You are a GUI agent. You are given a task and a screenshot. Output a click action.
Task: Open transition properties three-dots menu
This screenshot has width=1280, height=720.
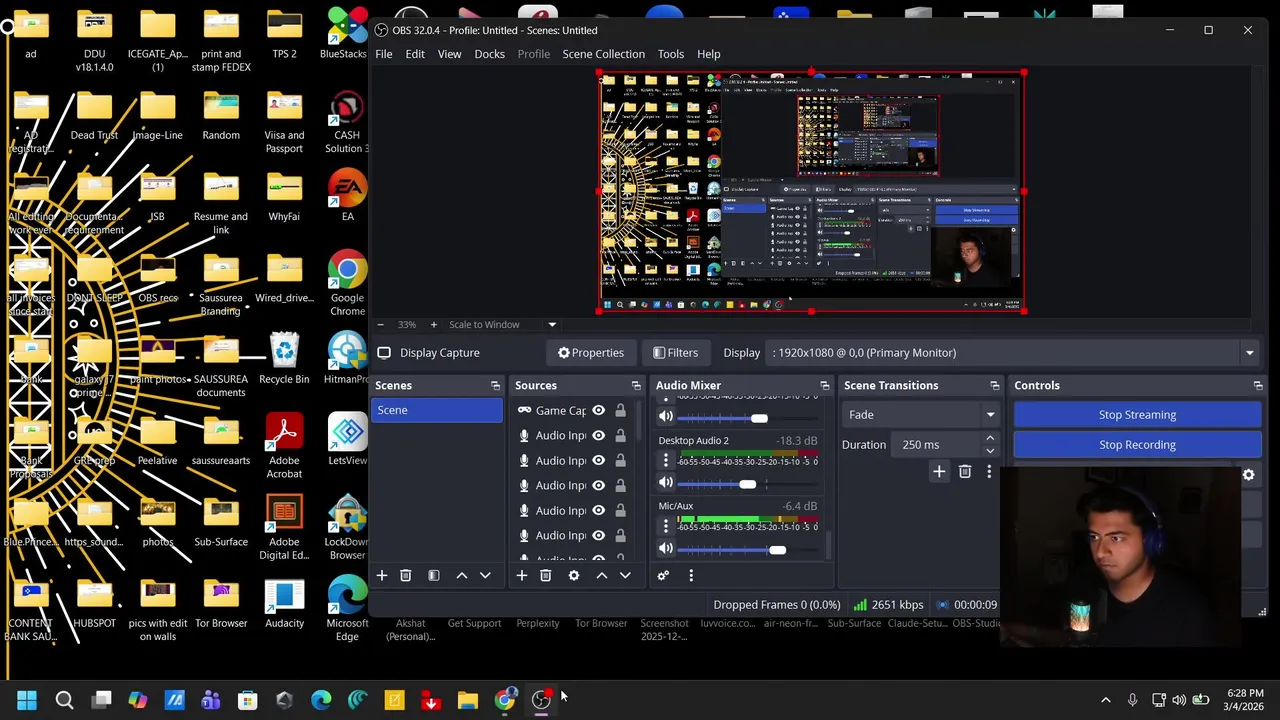click(x=989, y=471)
